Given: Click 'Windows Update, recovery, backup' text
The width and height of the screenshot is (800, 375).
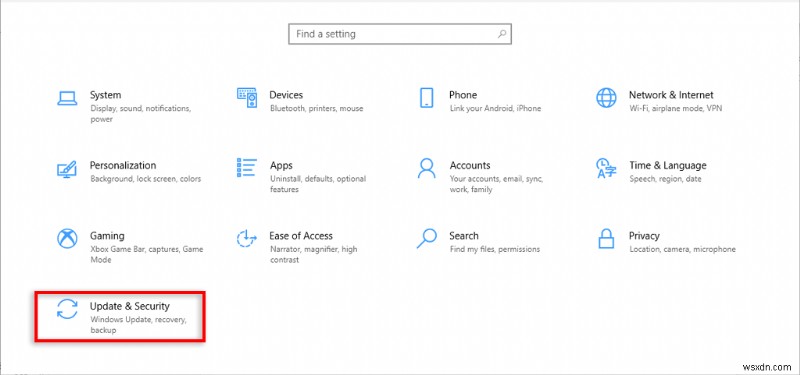Looking at the screenshot, I should tap(139, 325).
